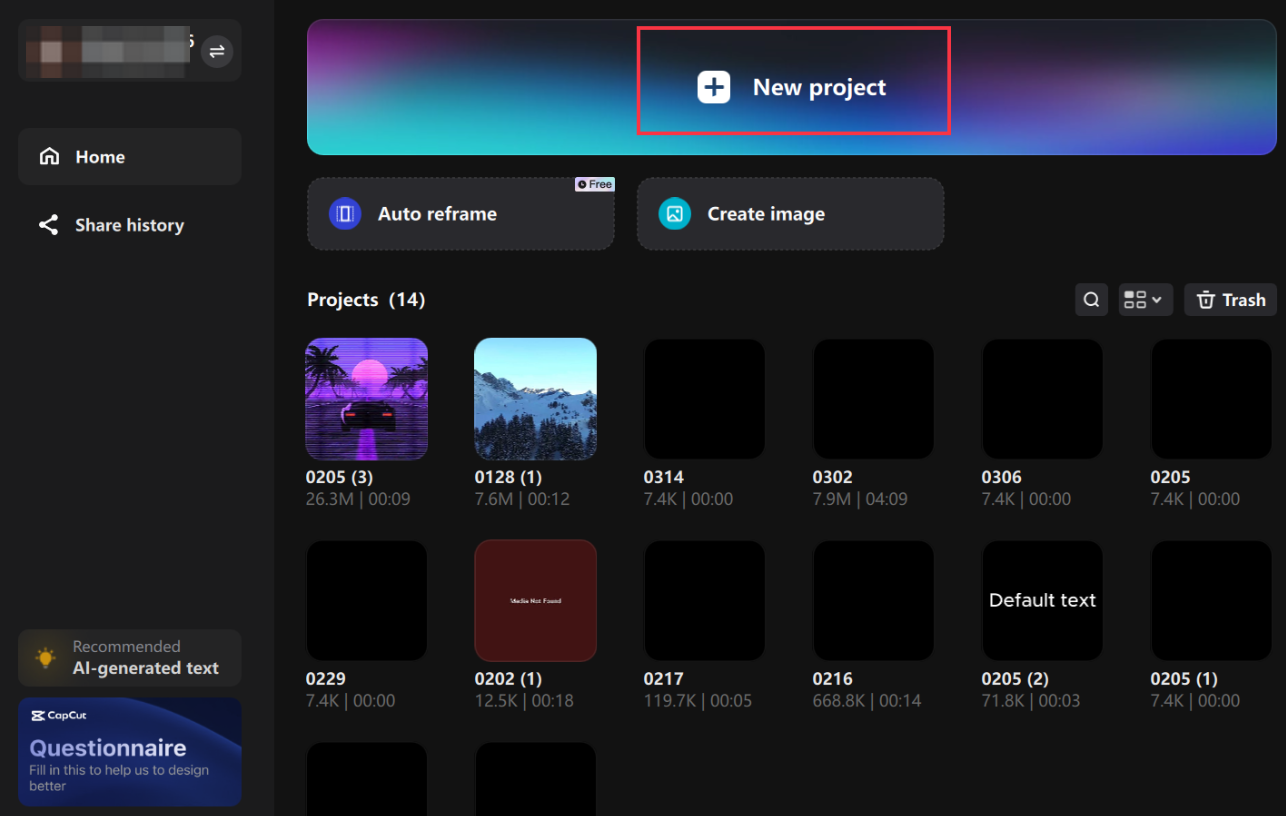Click the "7.9M | 04:09" project info
This screenshot has width=1286, height=816.
click(860, 499)
